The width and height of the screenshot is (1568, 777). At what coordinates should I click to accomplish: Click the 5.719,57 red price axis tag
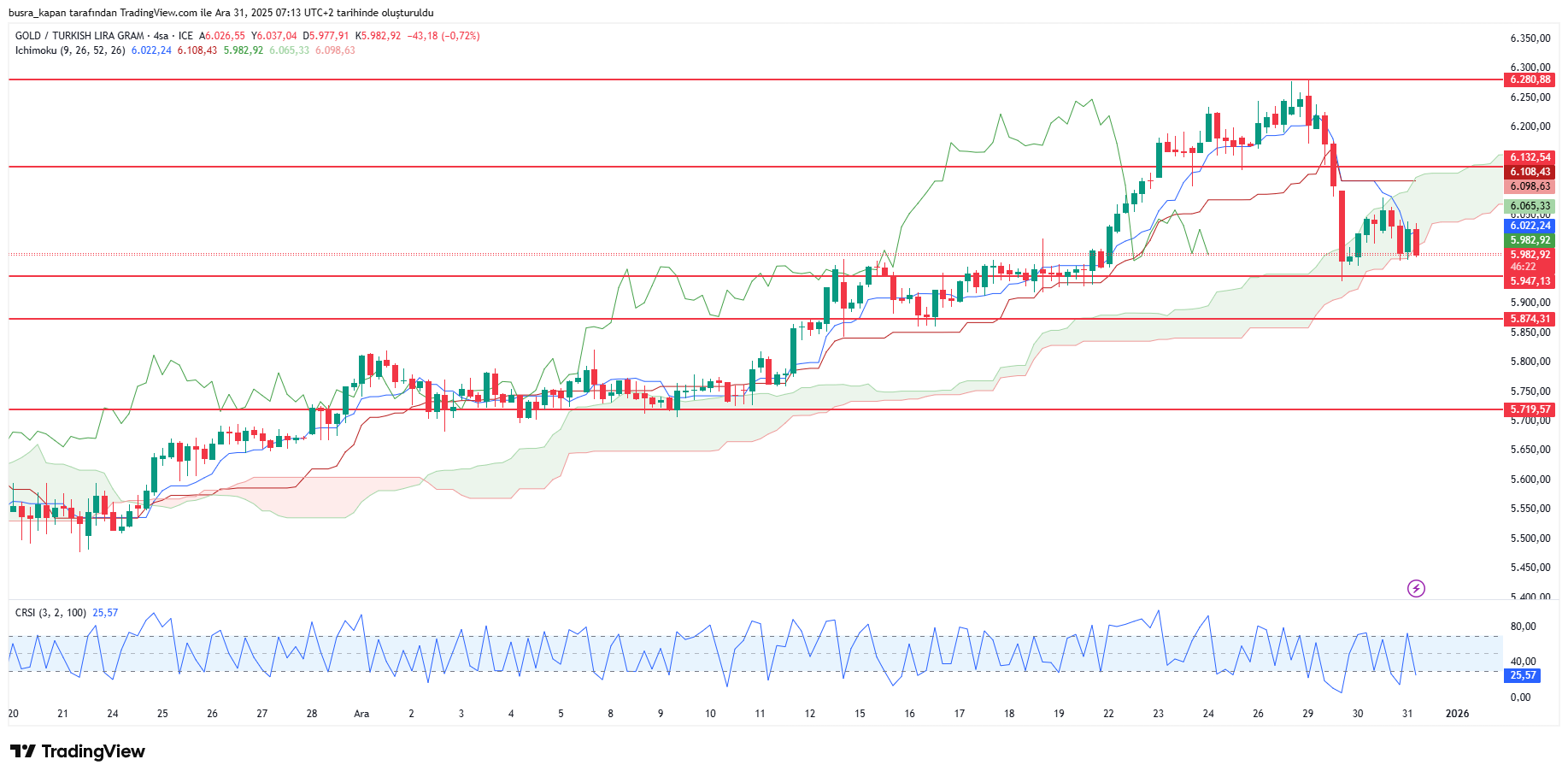pyautogui.click(x=1530, y=409)
